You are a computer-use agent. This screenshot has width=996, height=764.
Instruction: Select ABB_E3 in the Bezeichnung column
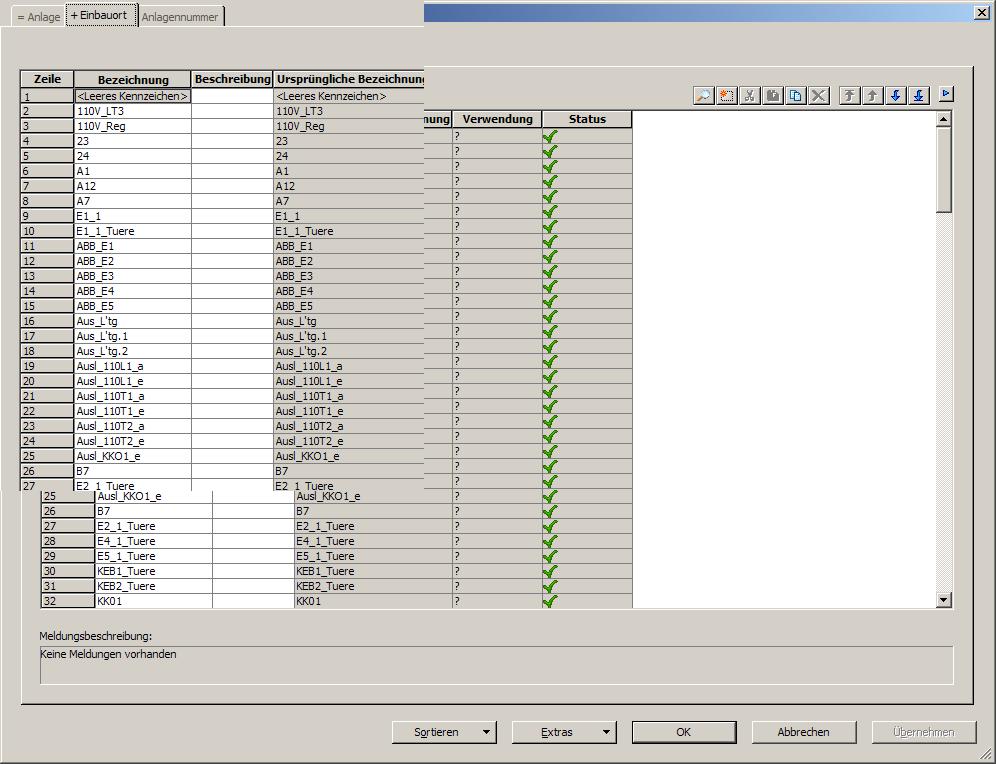coord(133,276)
